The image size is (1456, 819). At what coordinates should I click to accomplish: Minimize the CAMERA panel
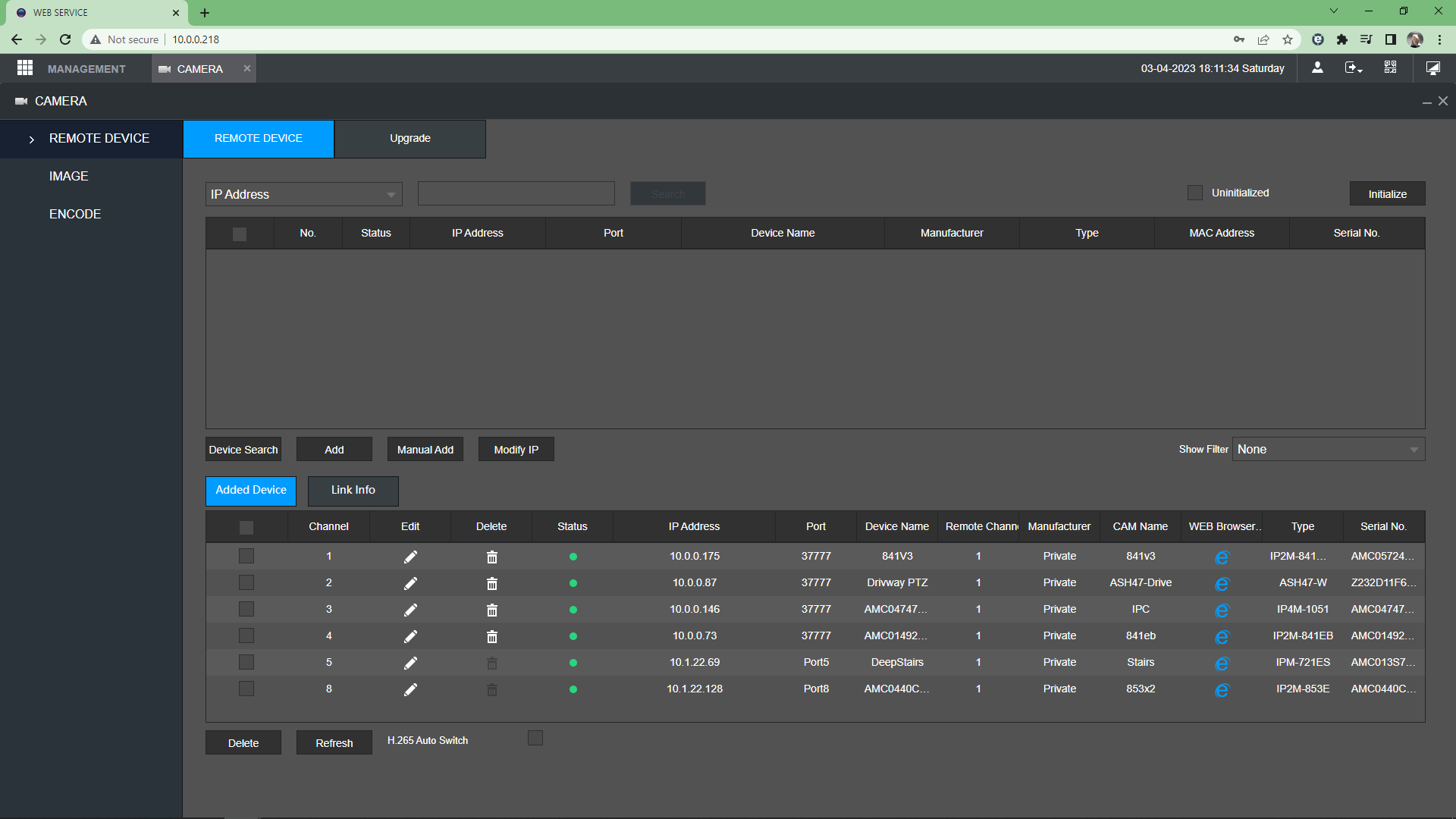pyautogui.click(x=1426, y=102)
